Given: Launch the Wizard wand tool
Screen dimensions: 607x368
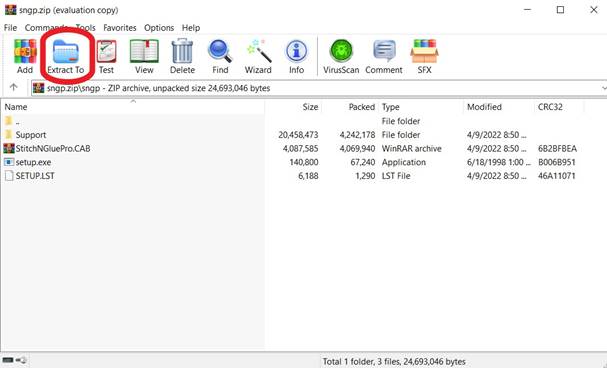Looking at the screenshot, I should (258, 56).
